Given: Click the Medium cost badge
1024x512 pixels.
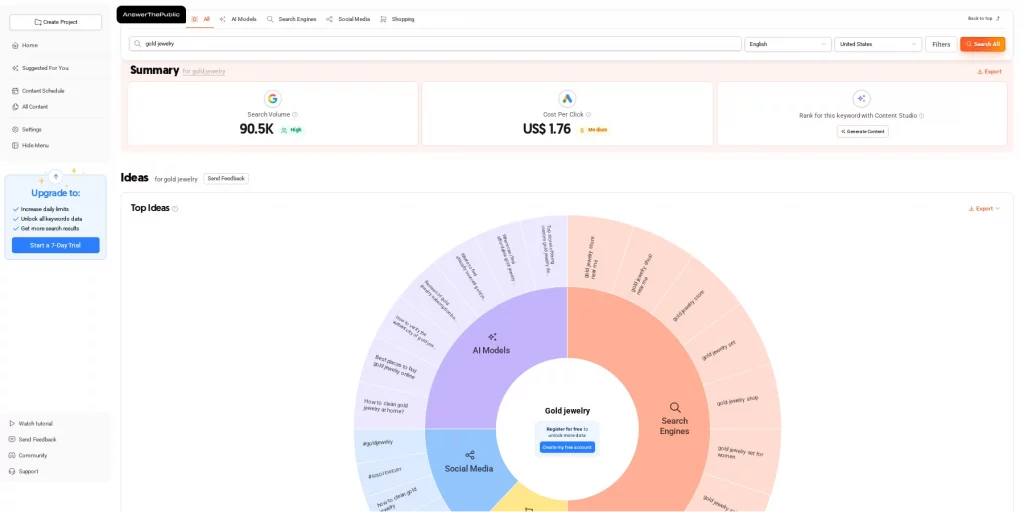Looking at the screenshot, I should pyautogui.click(x=593, y=130).
